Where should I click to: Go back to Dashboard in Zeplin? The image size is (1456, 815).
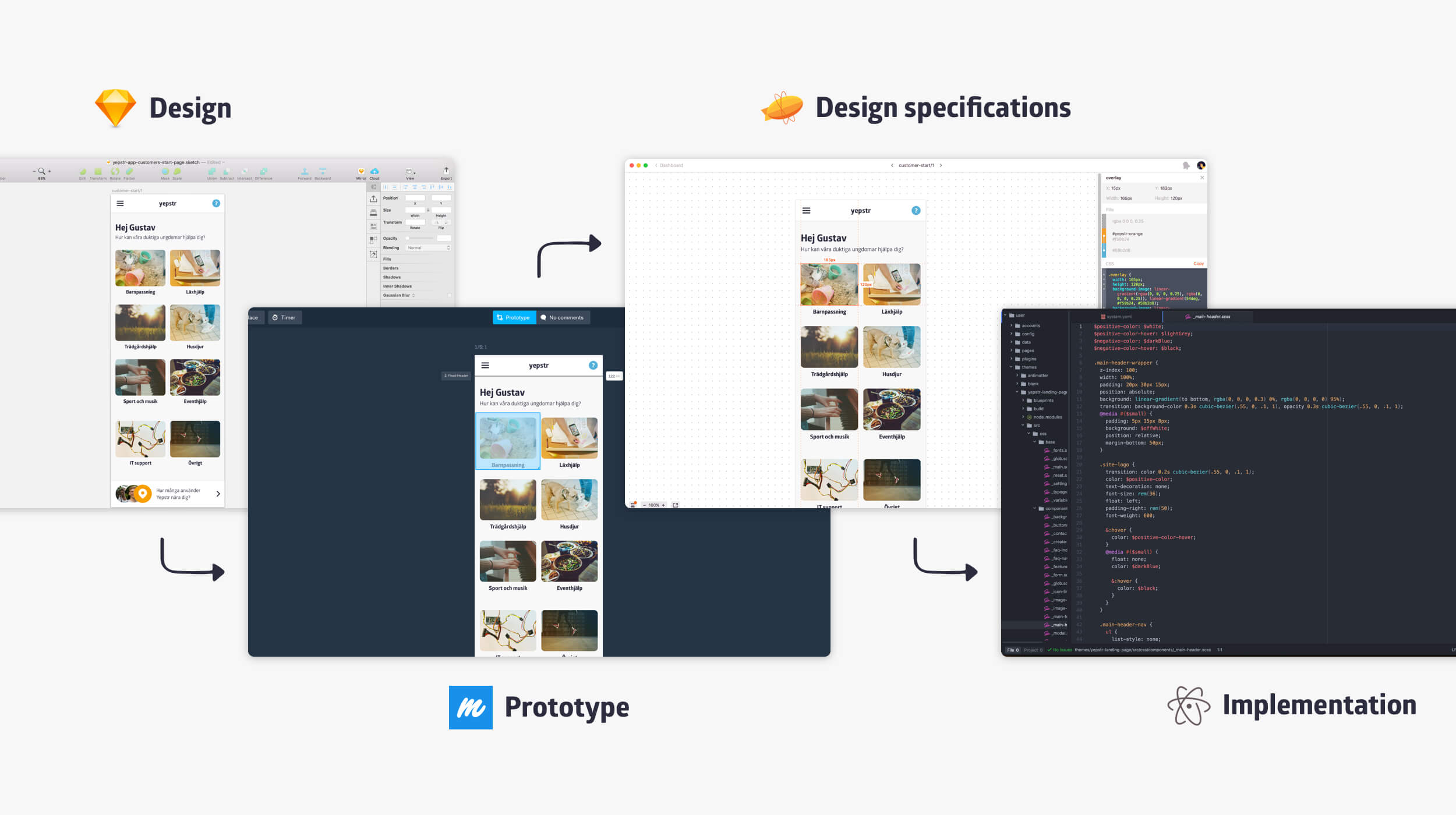(x=669, y=165)
